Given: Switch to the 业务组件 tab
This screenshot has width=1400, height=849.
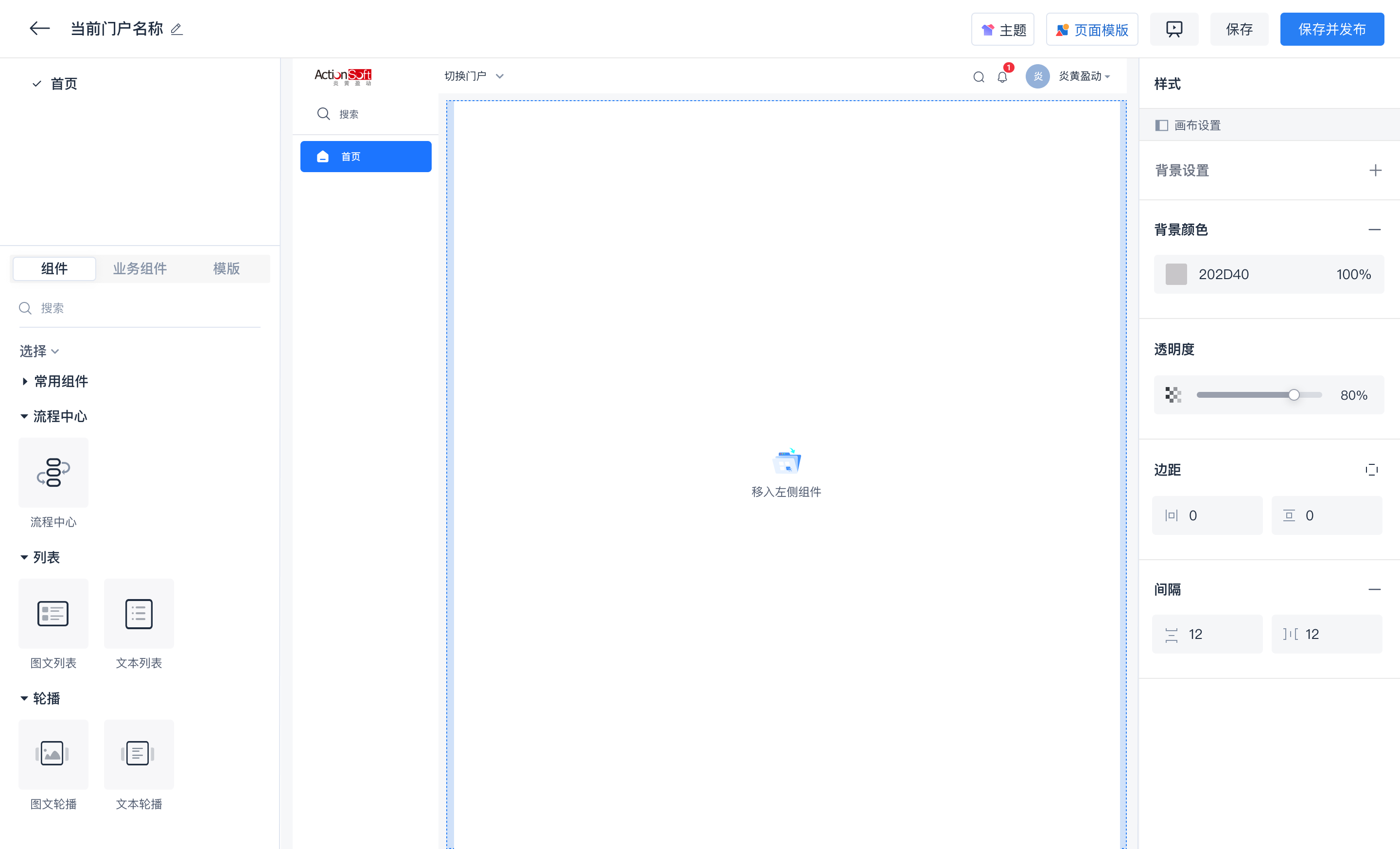Looking at the screenshot, I should tap(140, 268).
